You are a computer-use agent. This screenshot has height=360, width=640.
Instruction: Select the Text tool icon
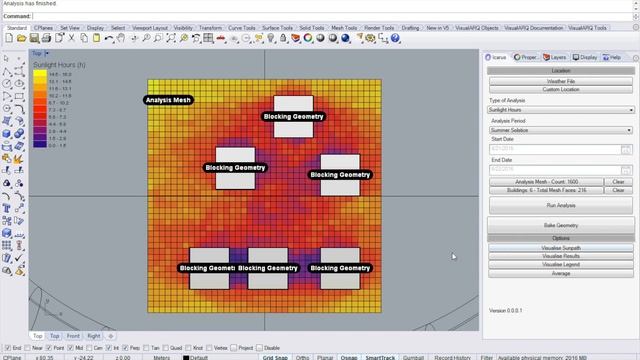click(7, 209)
